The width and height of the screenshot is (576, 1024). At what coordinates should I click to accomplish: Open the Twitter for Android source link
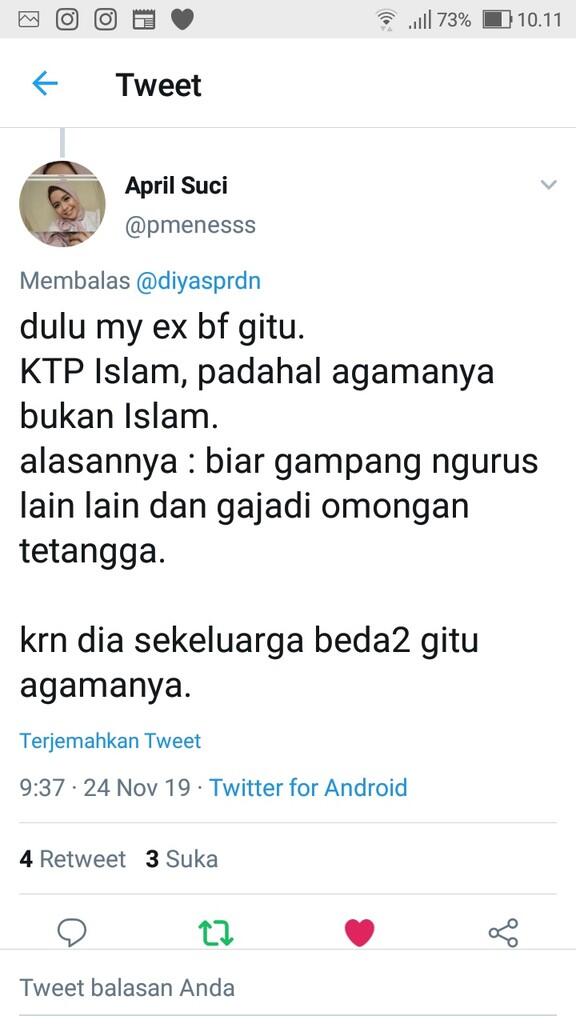(308, 788)
